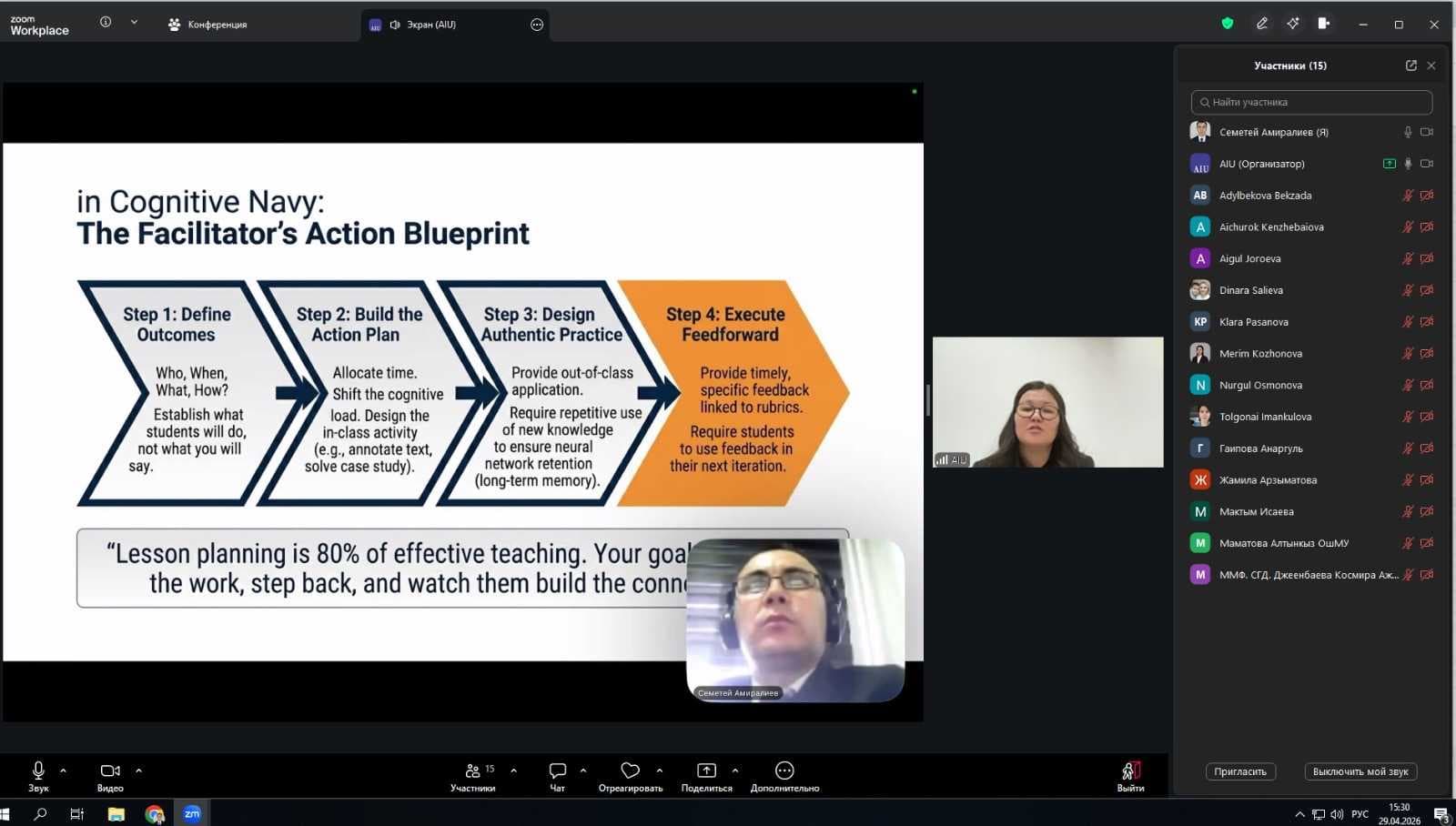Open the AI companion sparkle icon
1456x826 pixels.
tap(1293, 24)
